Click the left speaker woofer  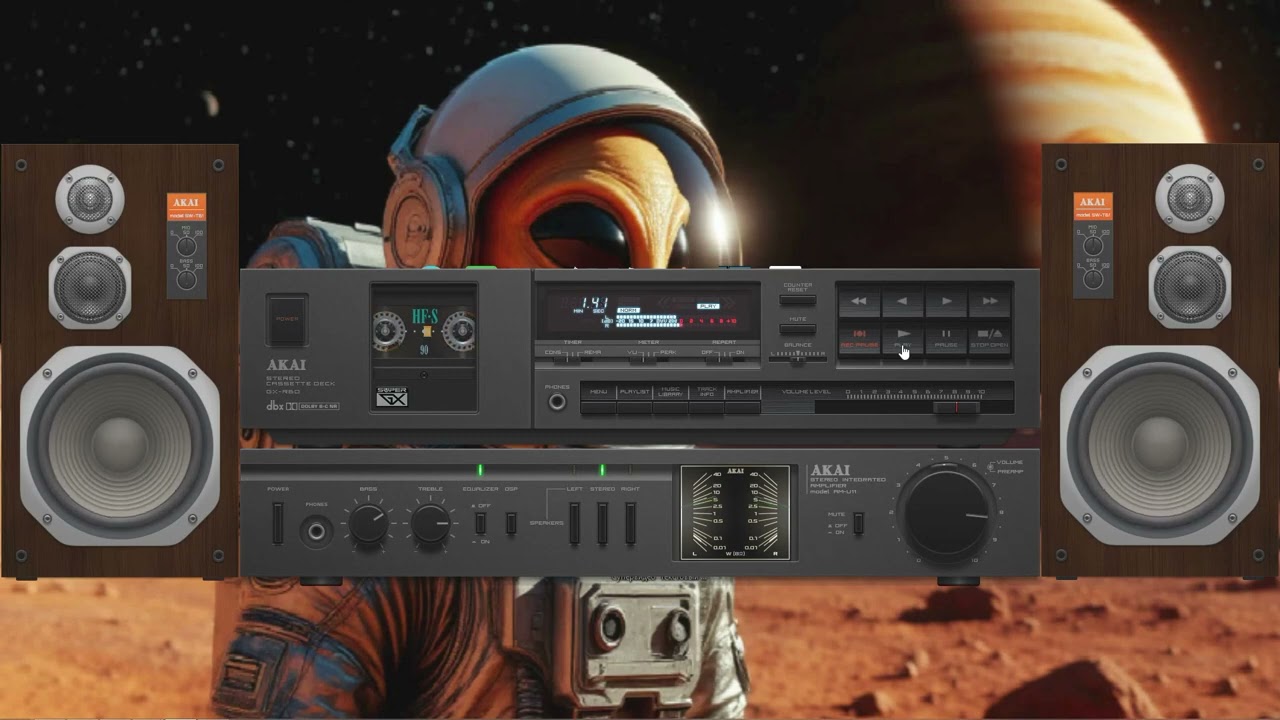[x=120, y=445]
